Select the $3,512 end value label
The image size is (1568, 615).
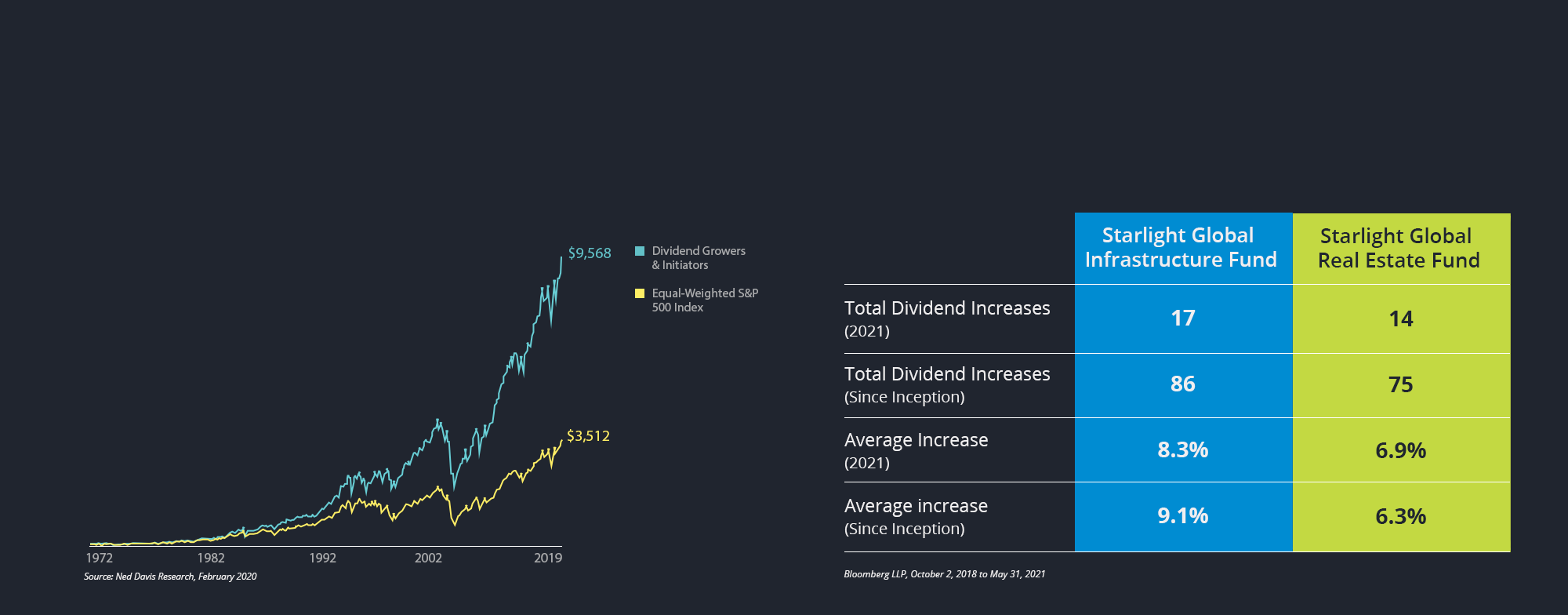588,436
